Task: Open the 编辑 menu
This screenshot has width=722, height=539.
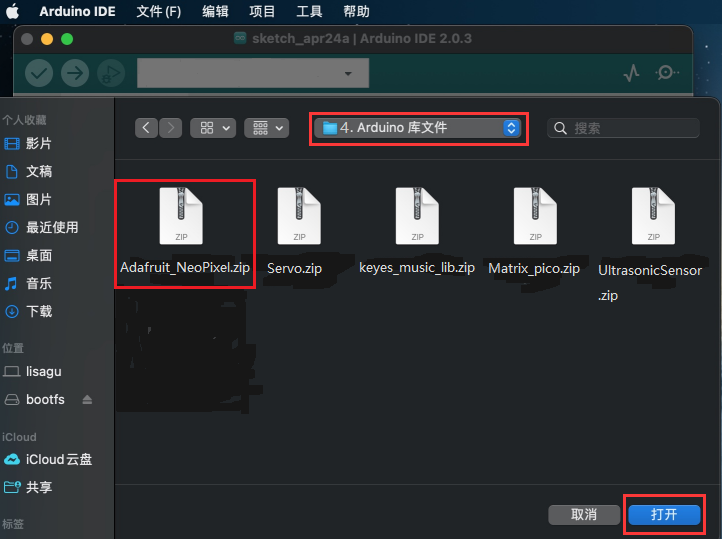Action: tap(215, 11)
